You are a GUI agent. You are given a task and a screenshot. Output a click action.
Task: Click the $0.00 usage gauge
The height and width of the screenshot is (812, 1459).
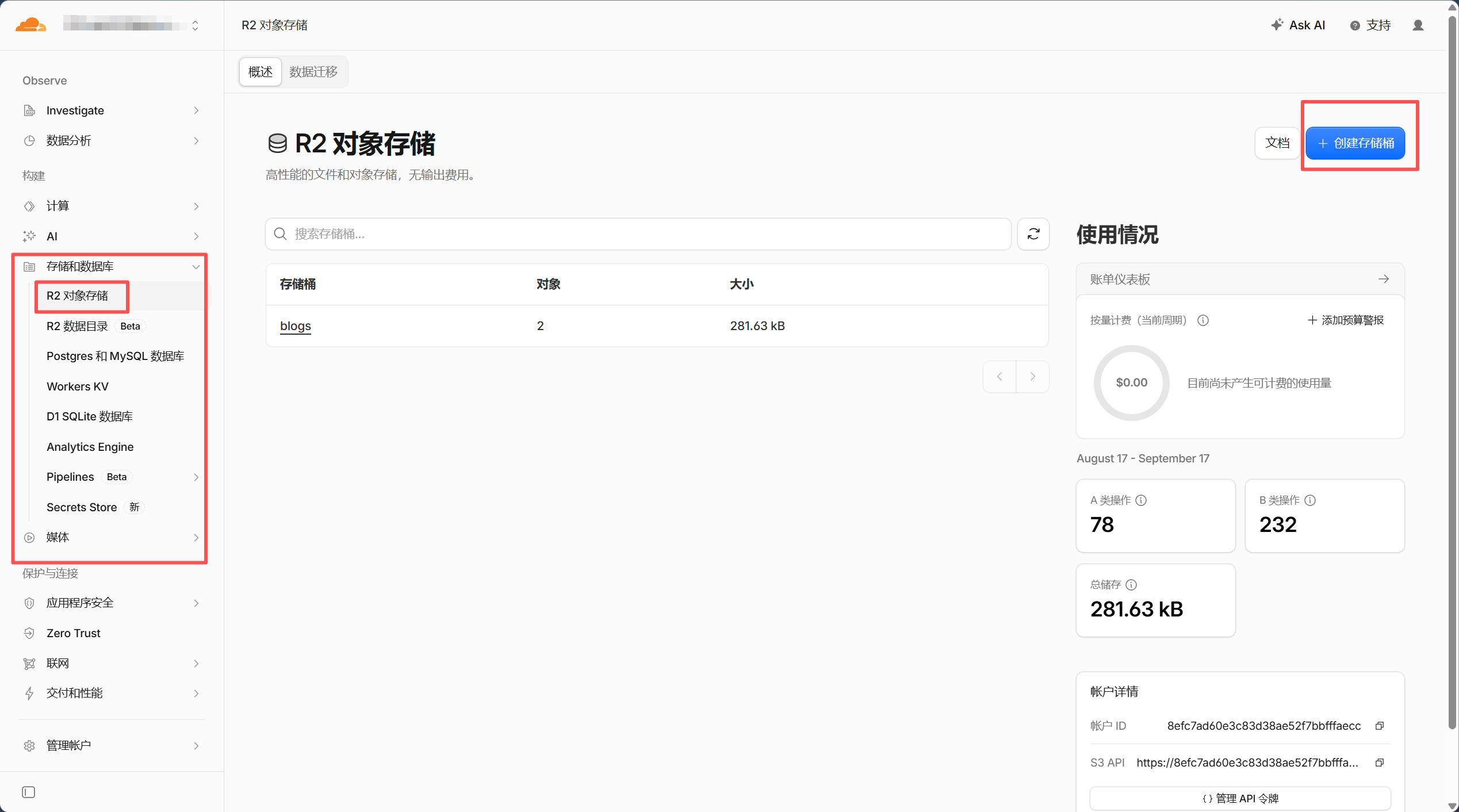[x=1131, y=382]
